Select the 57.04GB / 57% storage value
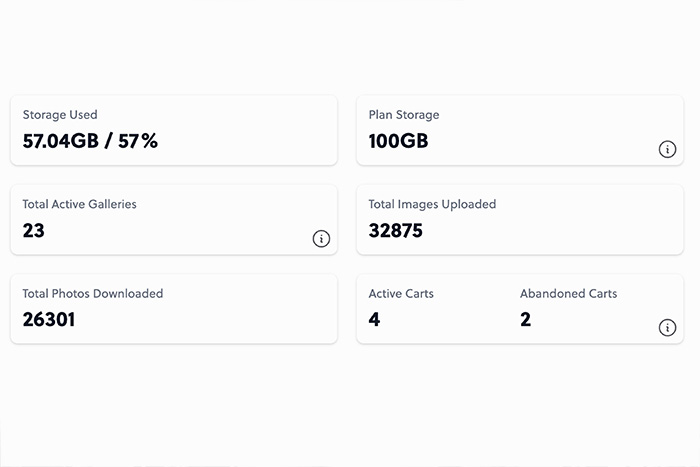 90,141
